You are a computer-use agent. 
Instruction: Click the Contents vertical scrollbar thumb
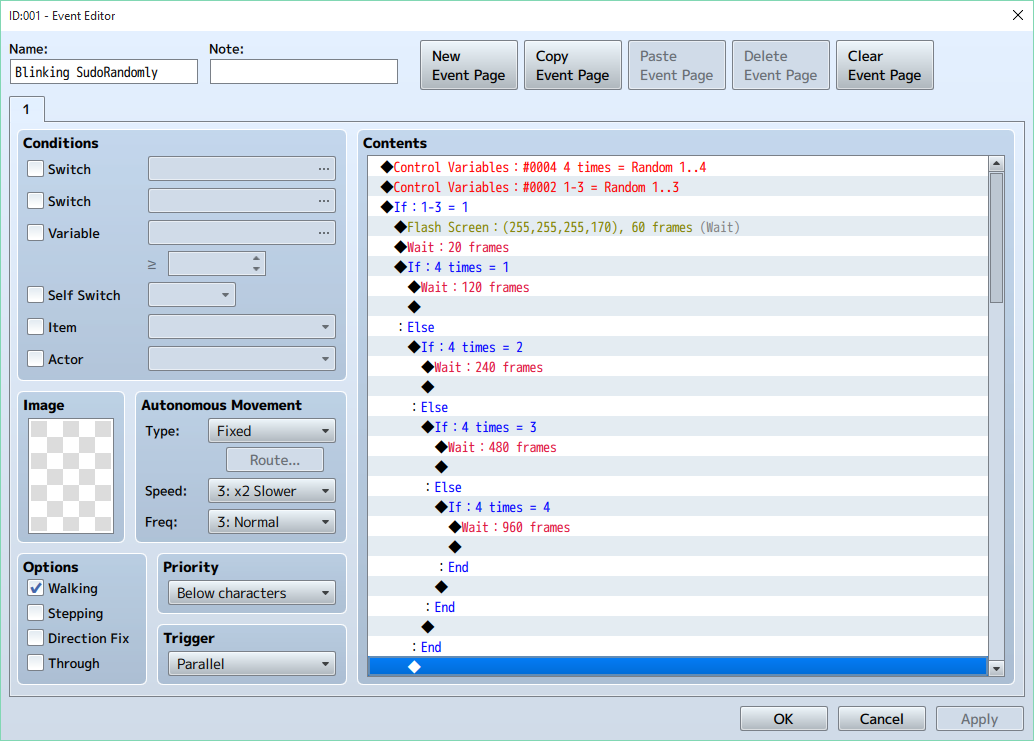pyautogui.click(x=996, y=237)
